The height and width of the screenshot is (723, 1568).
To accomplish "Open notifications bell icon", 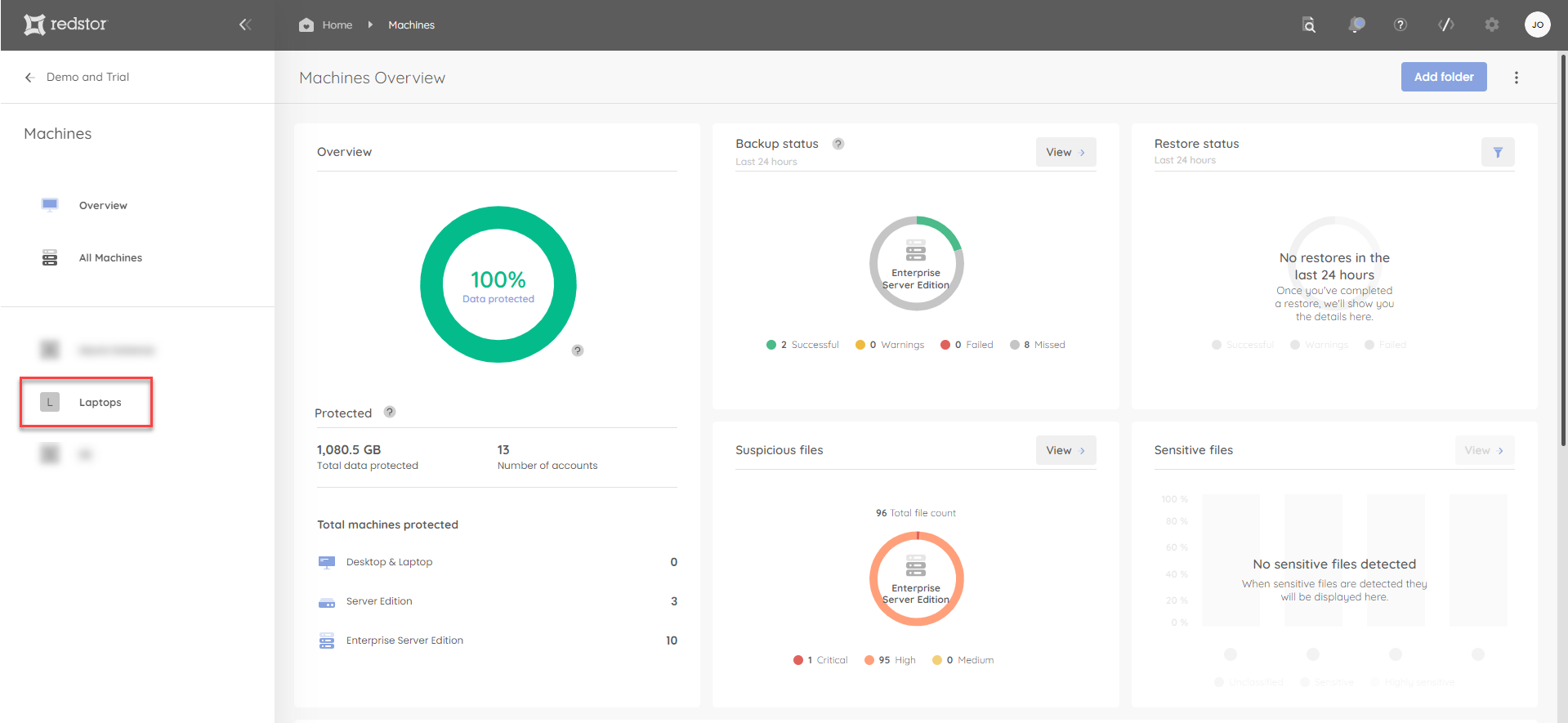I will (1356, 25).
